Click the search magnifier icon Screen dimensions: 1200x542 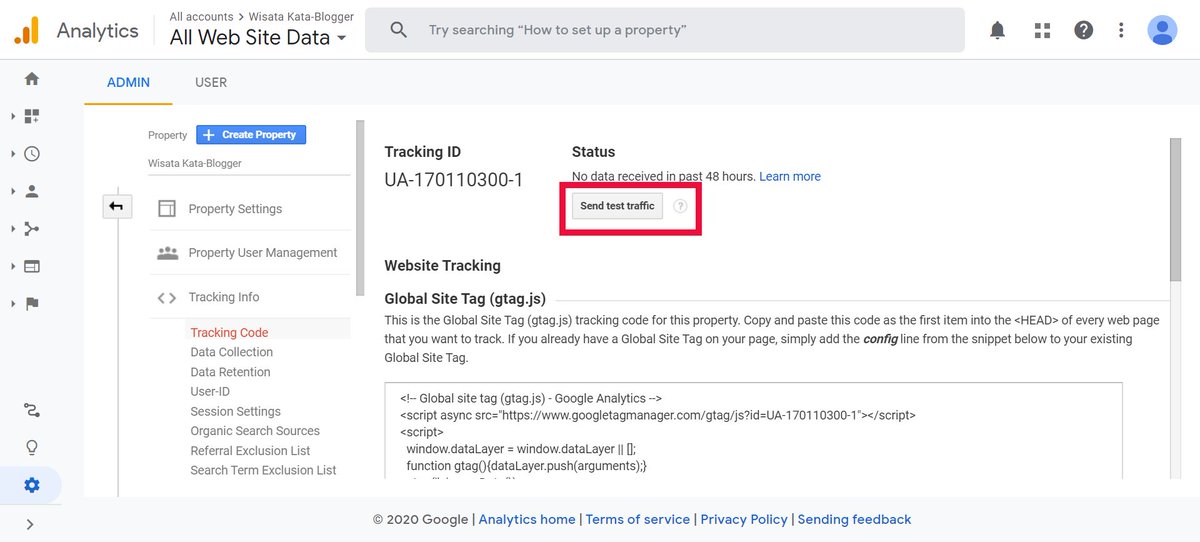398,30
